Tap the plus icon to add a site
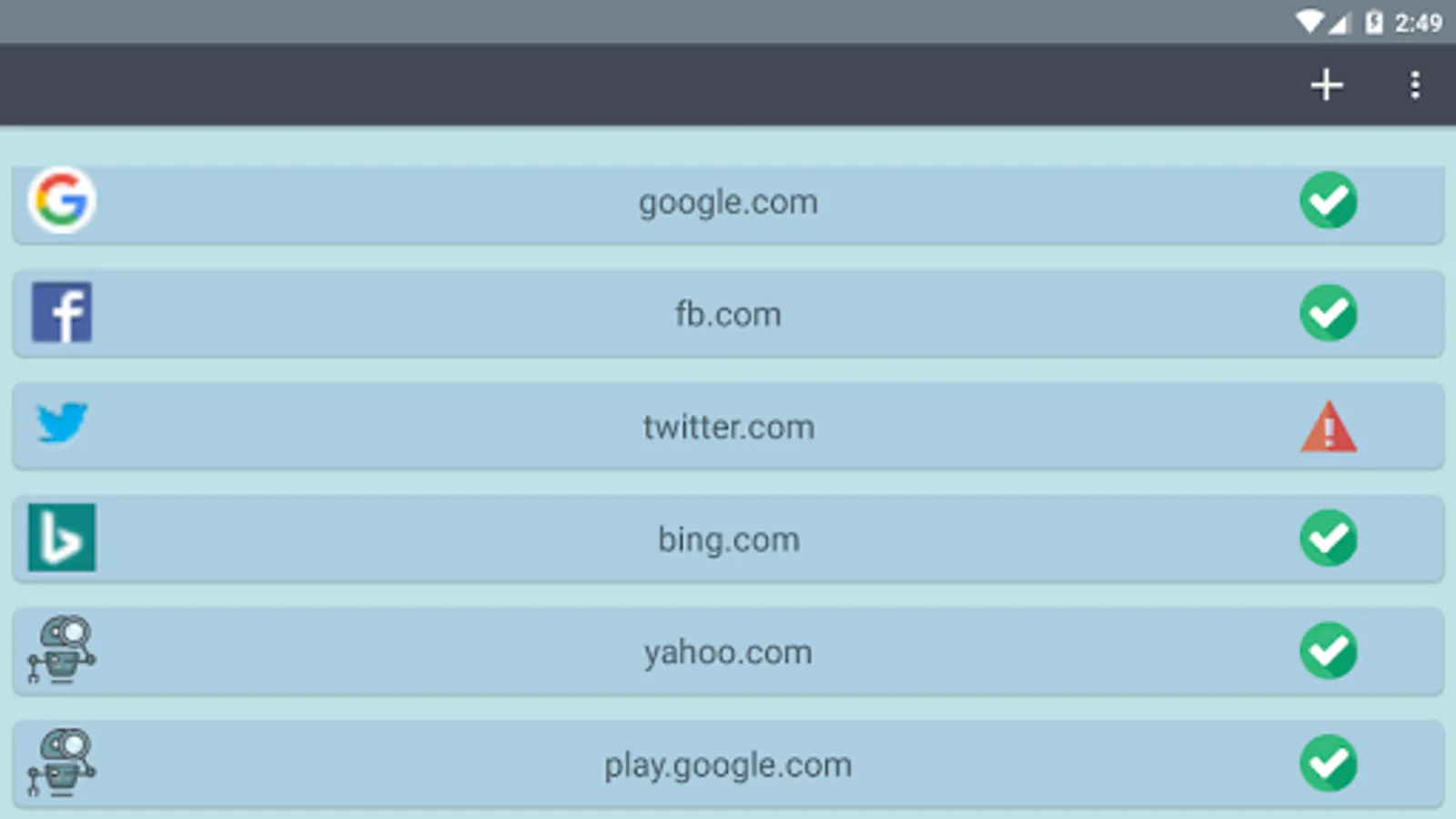 [x=1327, y=85]
